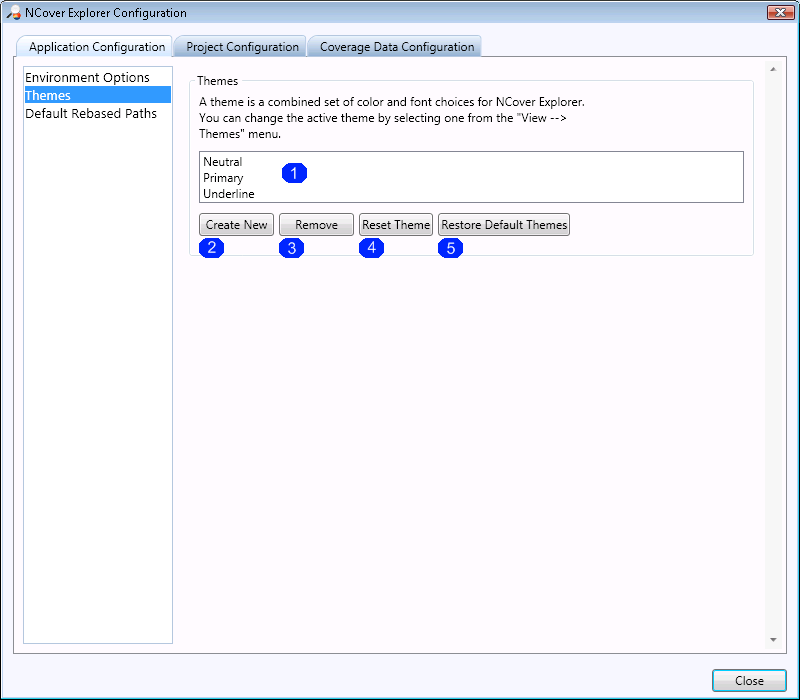The height and width of the screenshot is (700, 800).
Task: Select Themes in the left list
Action: tap(97, 95)
